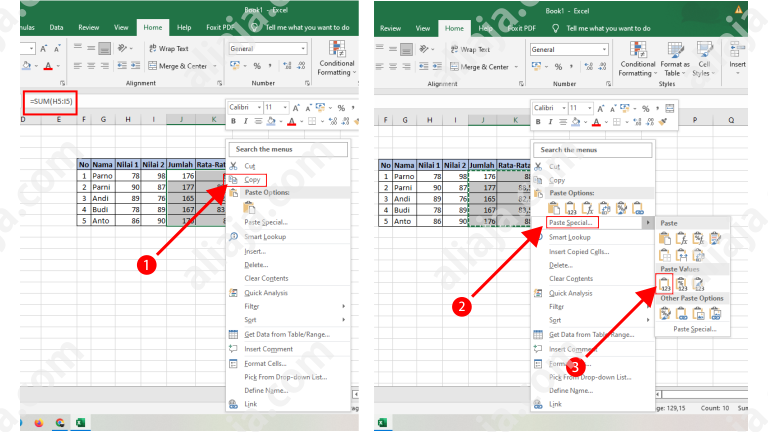This screenshot has height=432, width=768.
Task: Click Delete... in left window context menu
Action: coord(256,264)
